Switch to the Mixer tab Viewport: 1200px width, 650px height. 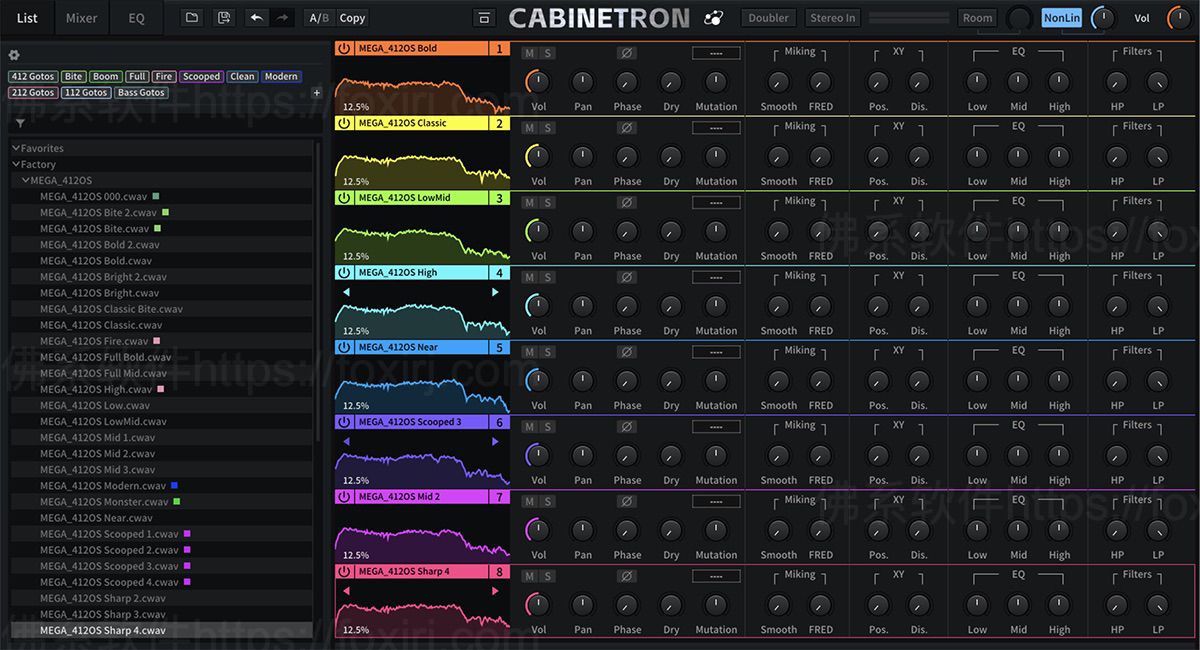80,17
